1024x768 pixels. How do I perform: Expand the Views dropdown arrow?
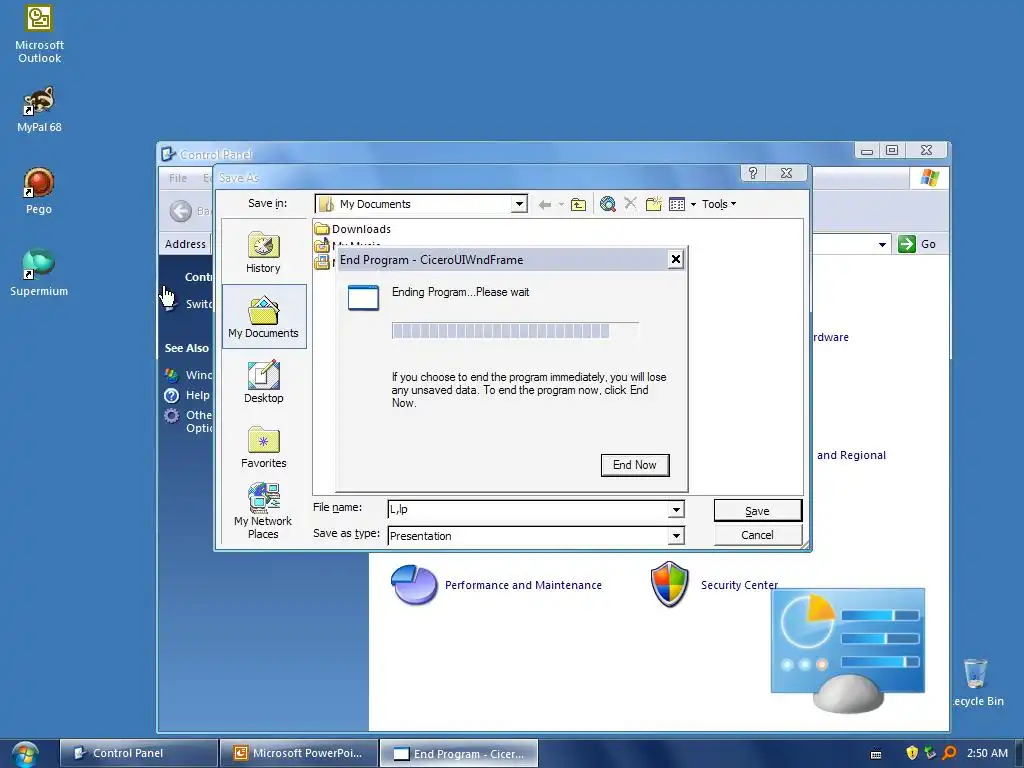(693, 204)
